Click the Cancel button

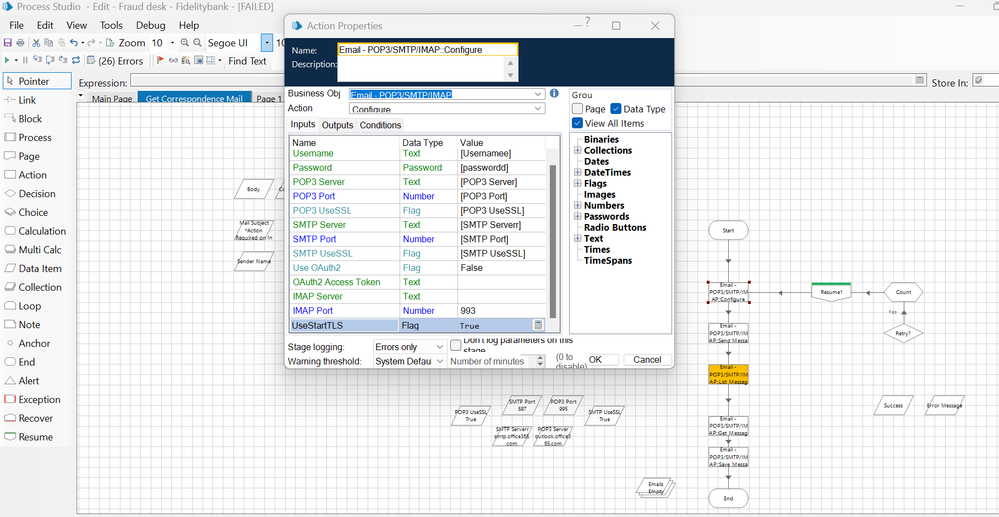tap(647, 360)
